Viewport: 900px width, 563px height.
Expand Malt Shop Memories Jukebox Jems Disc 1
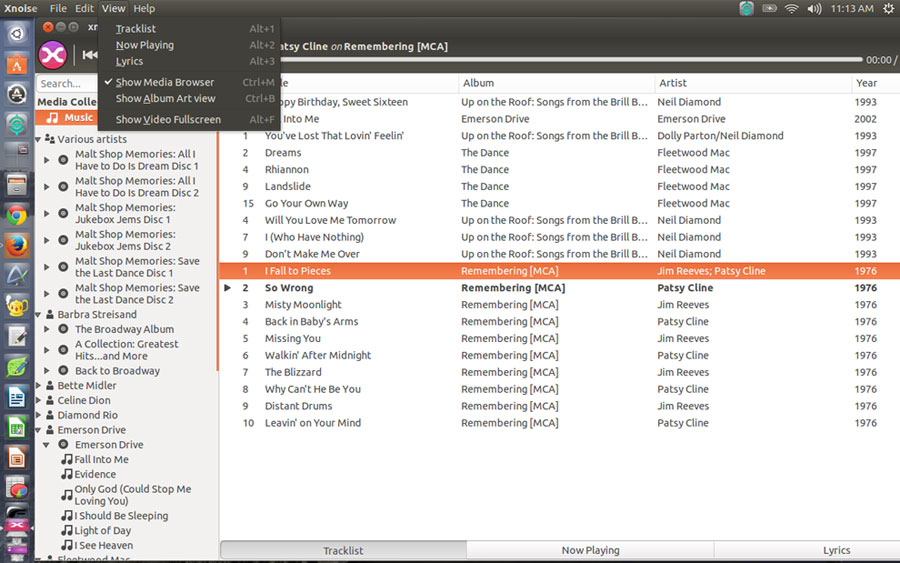tap(46, 213)
